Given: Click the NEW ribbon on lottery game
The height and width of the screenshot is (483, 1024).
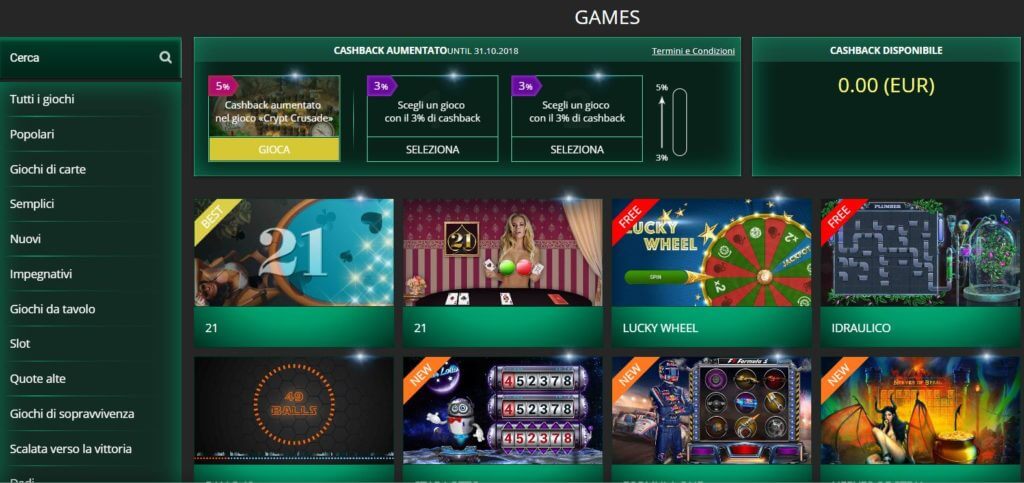Looking at the screenshot, I should 423,375.
